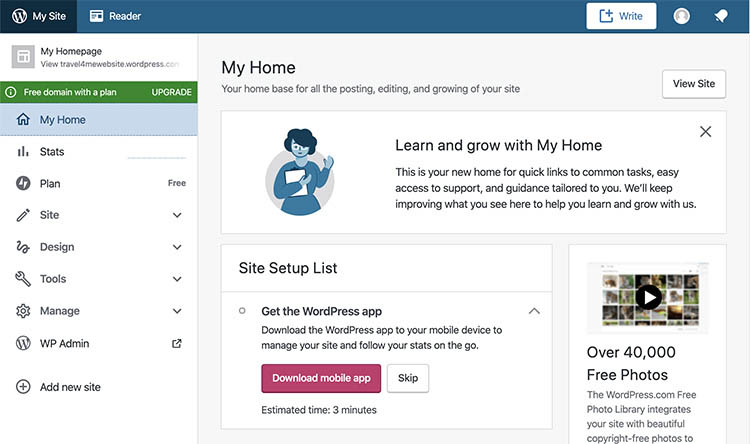
Task: Click the Download mobile app button
Action: [x=321, y=378]
